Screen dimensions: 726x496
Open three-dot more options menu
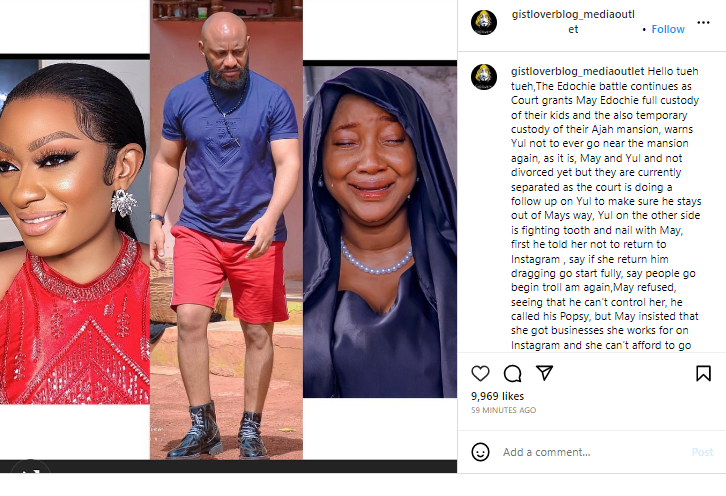coord(703,22)
